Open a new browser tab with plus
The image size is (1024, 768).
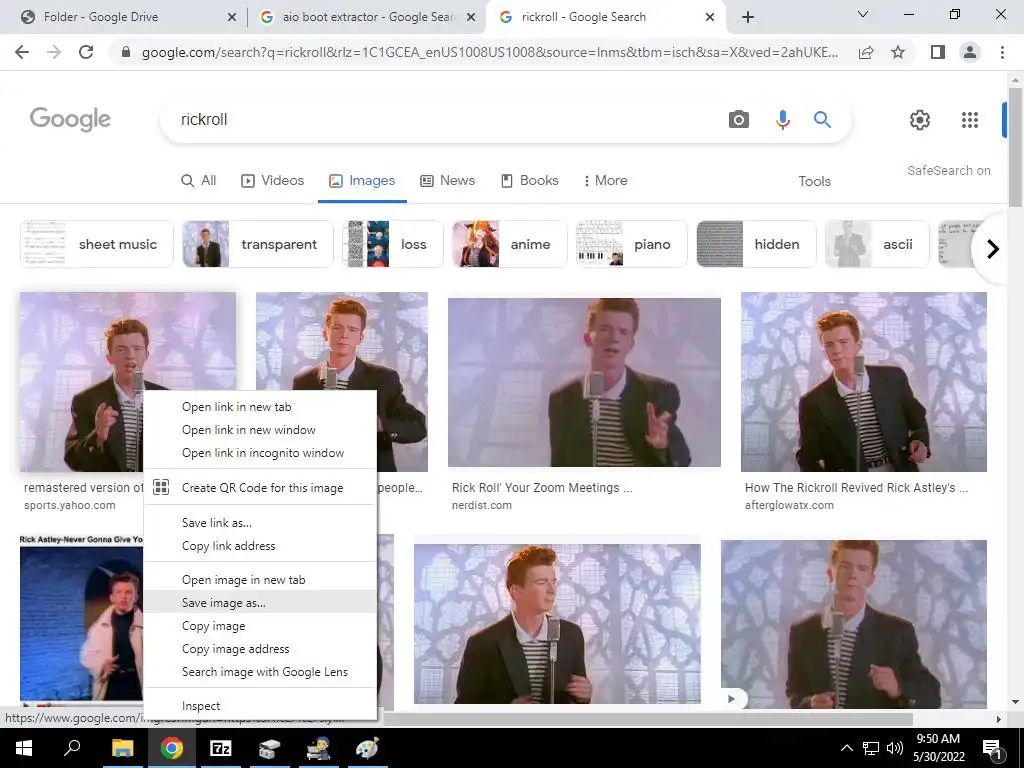tap(748, 17)
